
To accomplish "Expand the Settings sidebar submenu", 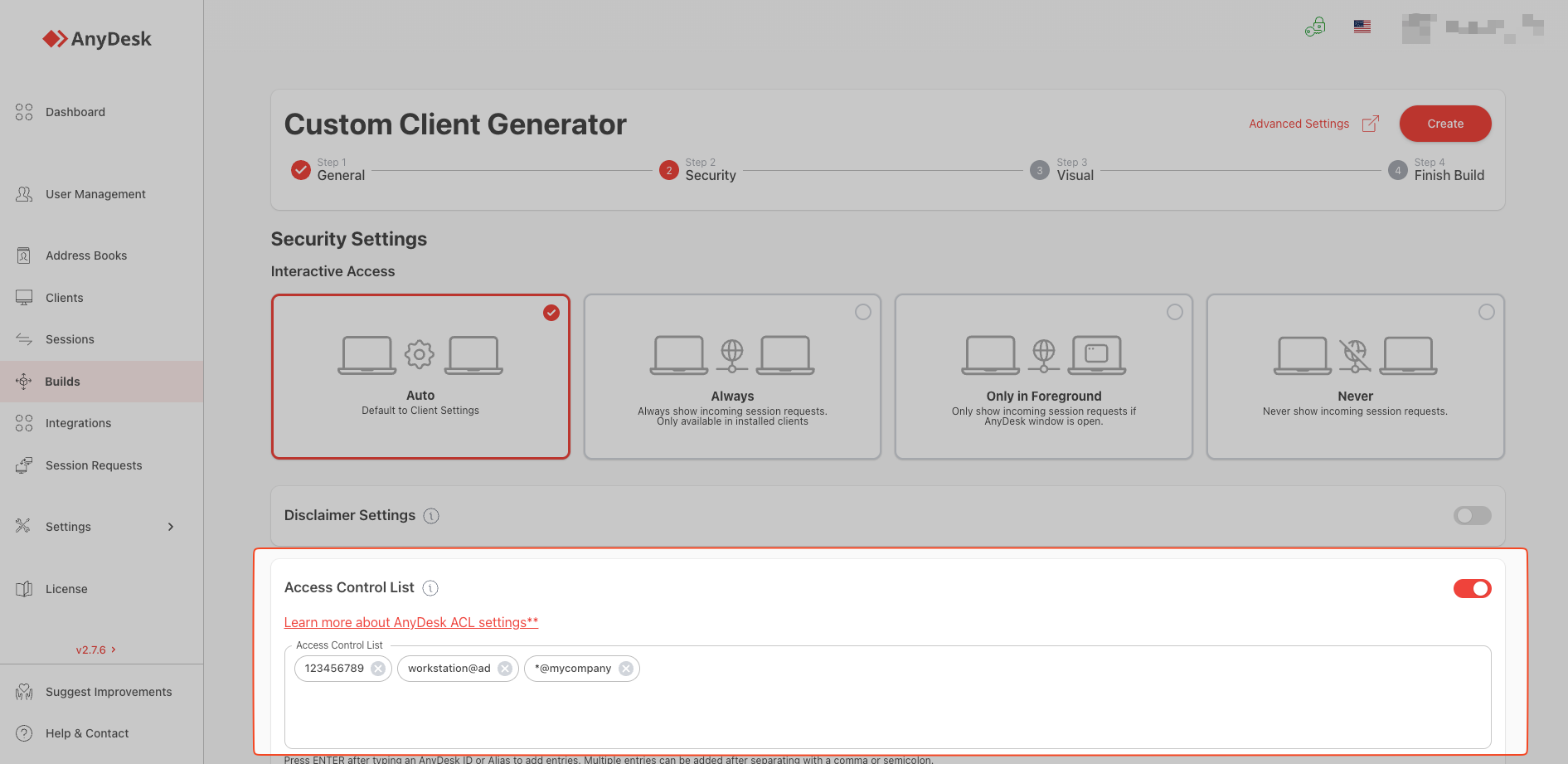I will [170, 527].
